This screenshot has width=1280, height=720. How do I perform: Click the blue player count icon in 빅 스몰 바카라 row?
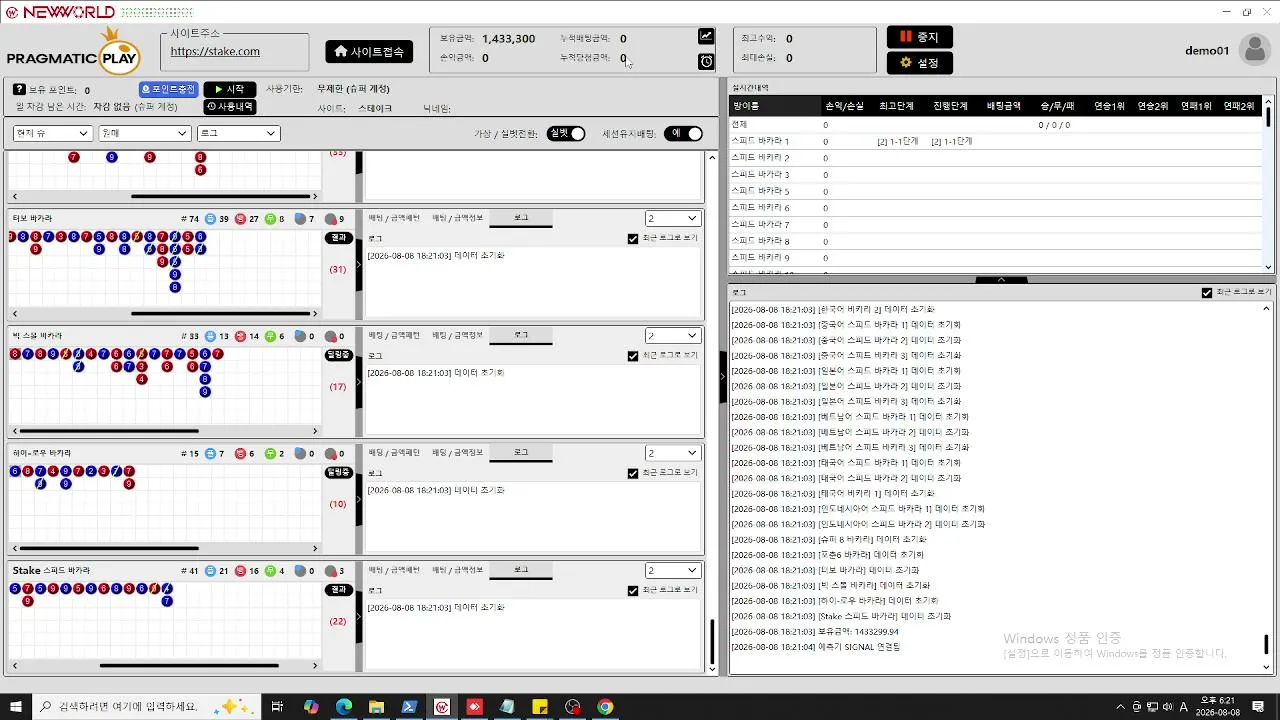210,337
